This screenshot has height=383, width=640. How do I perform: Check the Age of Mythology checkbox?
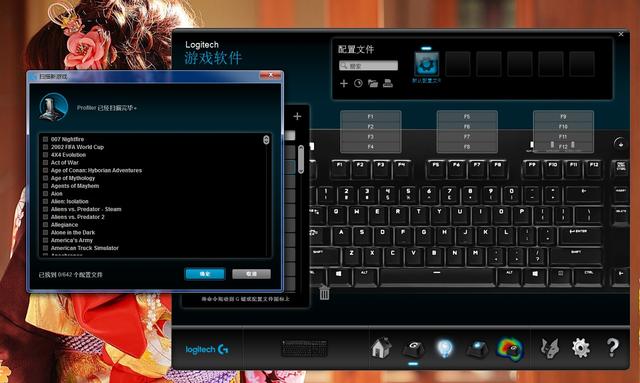click(x=45, y=178)
